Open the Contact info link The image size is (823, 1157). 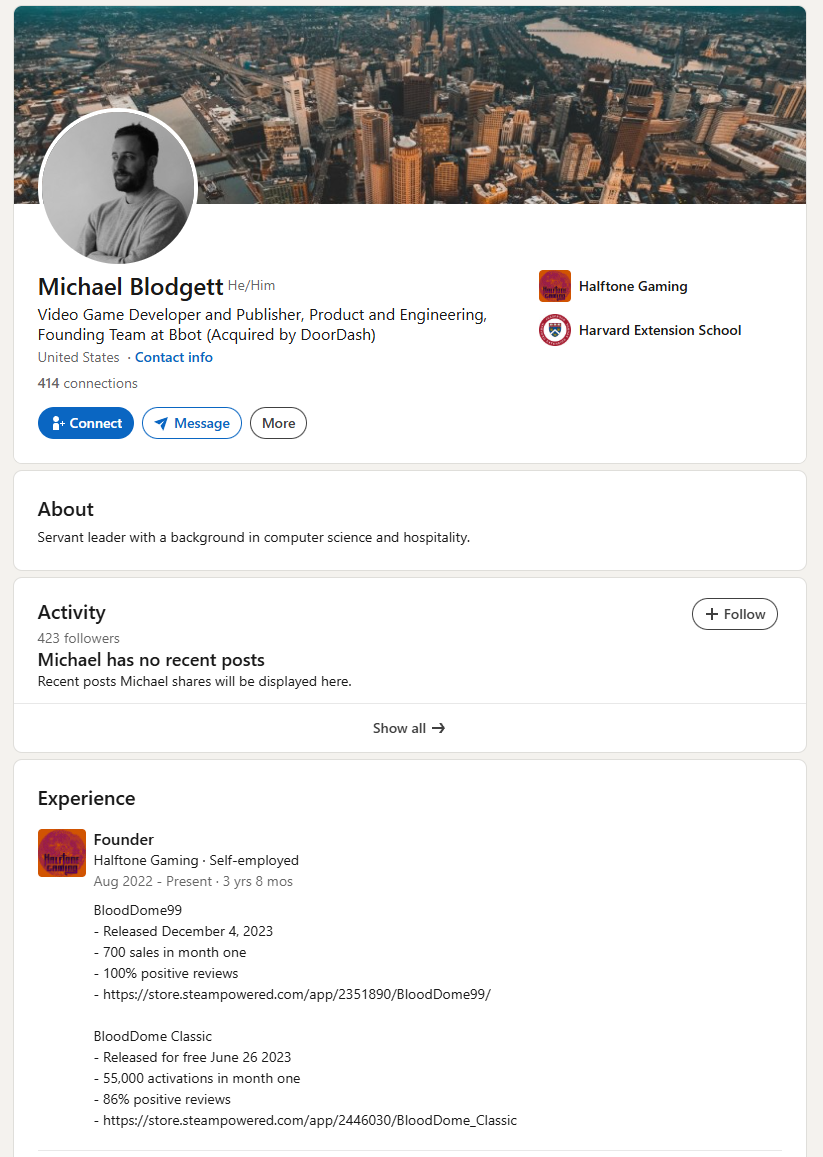click(x=174, y=357)
